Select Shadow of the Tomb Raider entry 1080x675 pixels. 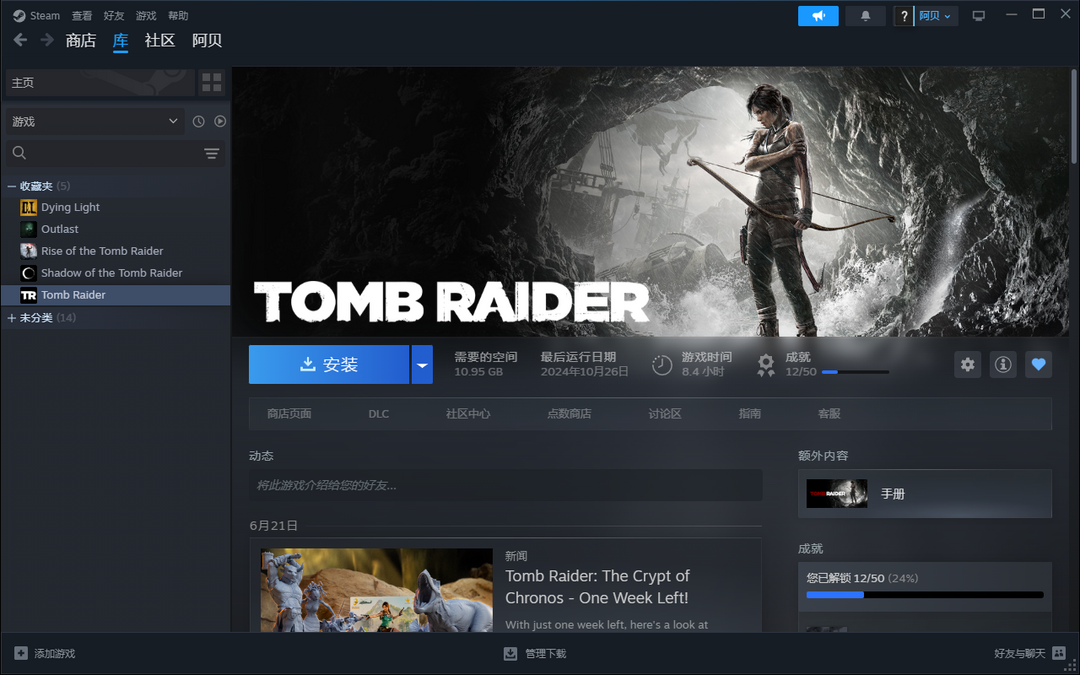(112, 273)
